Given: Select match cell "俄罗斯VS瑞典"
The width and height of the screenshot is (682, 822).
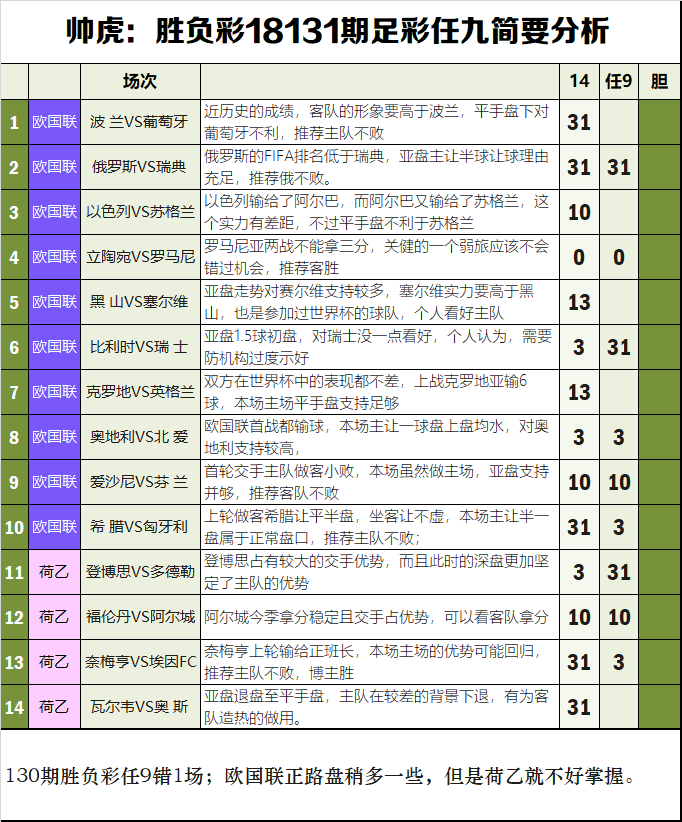Looking at the screenshot, I should pyautogui.click(x=140, y=167).
